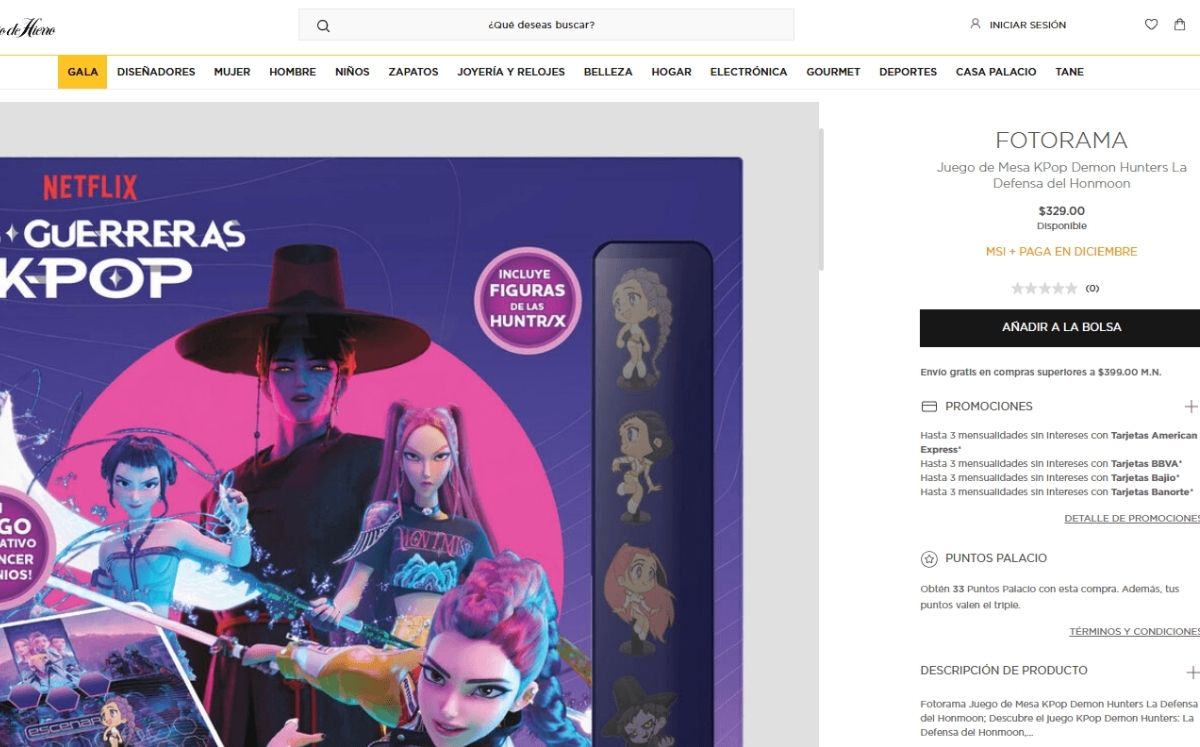1200x747 pixels.
Task: Open the HOMBRE menu
Action: point(293,72)
